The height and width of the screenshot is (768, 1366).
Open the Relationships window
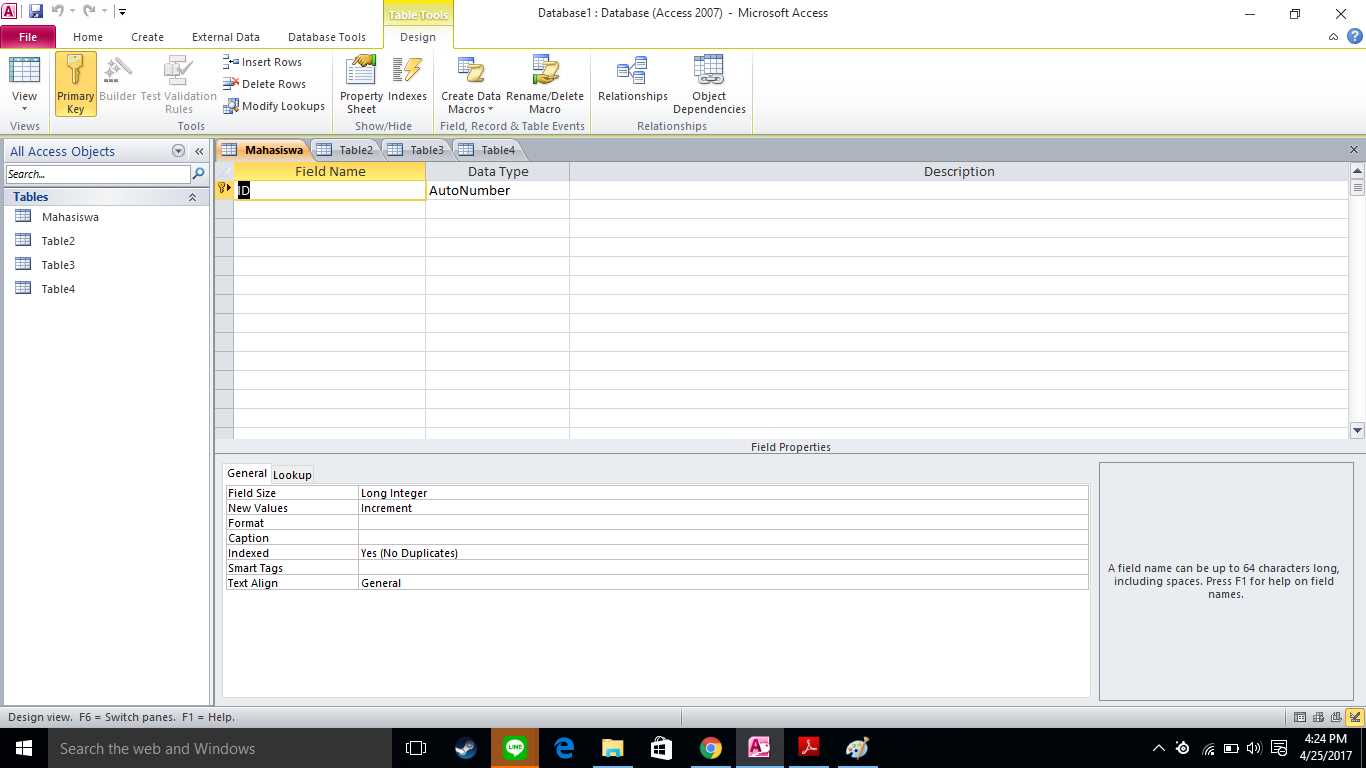pyautogui.click(x=633, y=80)
